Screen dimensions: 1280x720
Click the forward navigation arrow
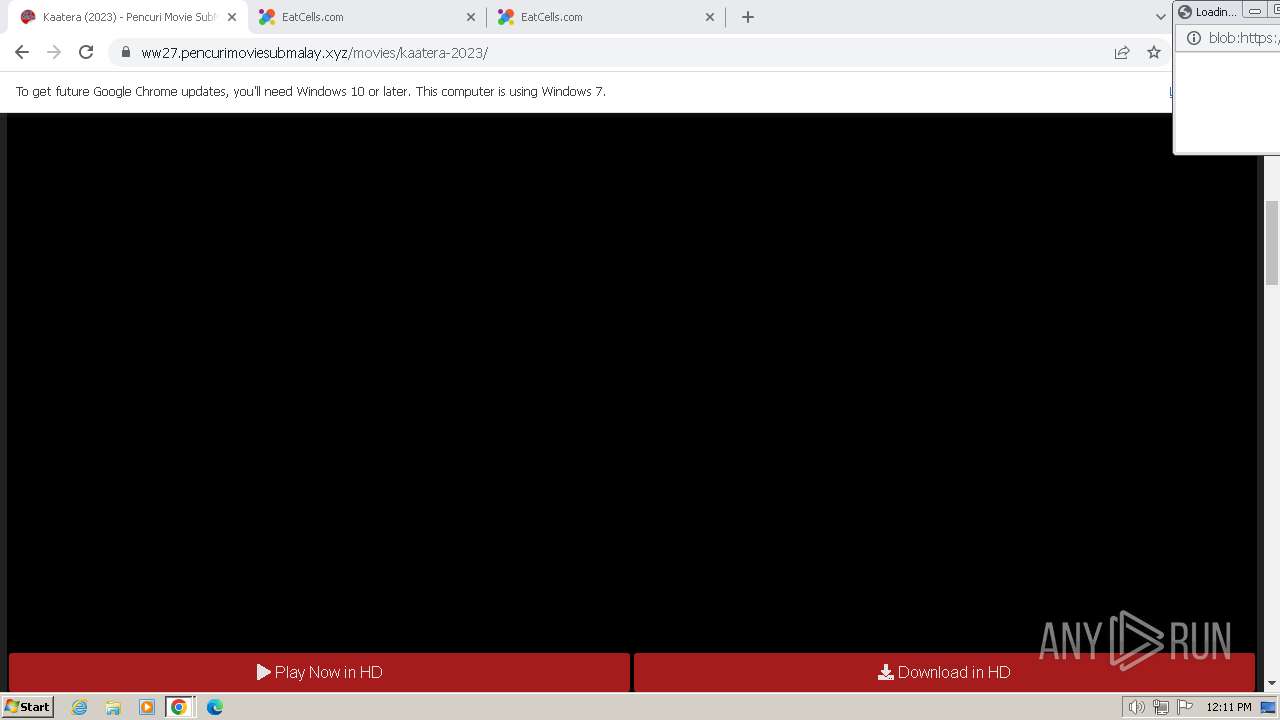tap(54, 52)
